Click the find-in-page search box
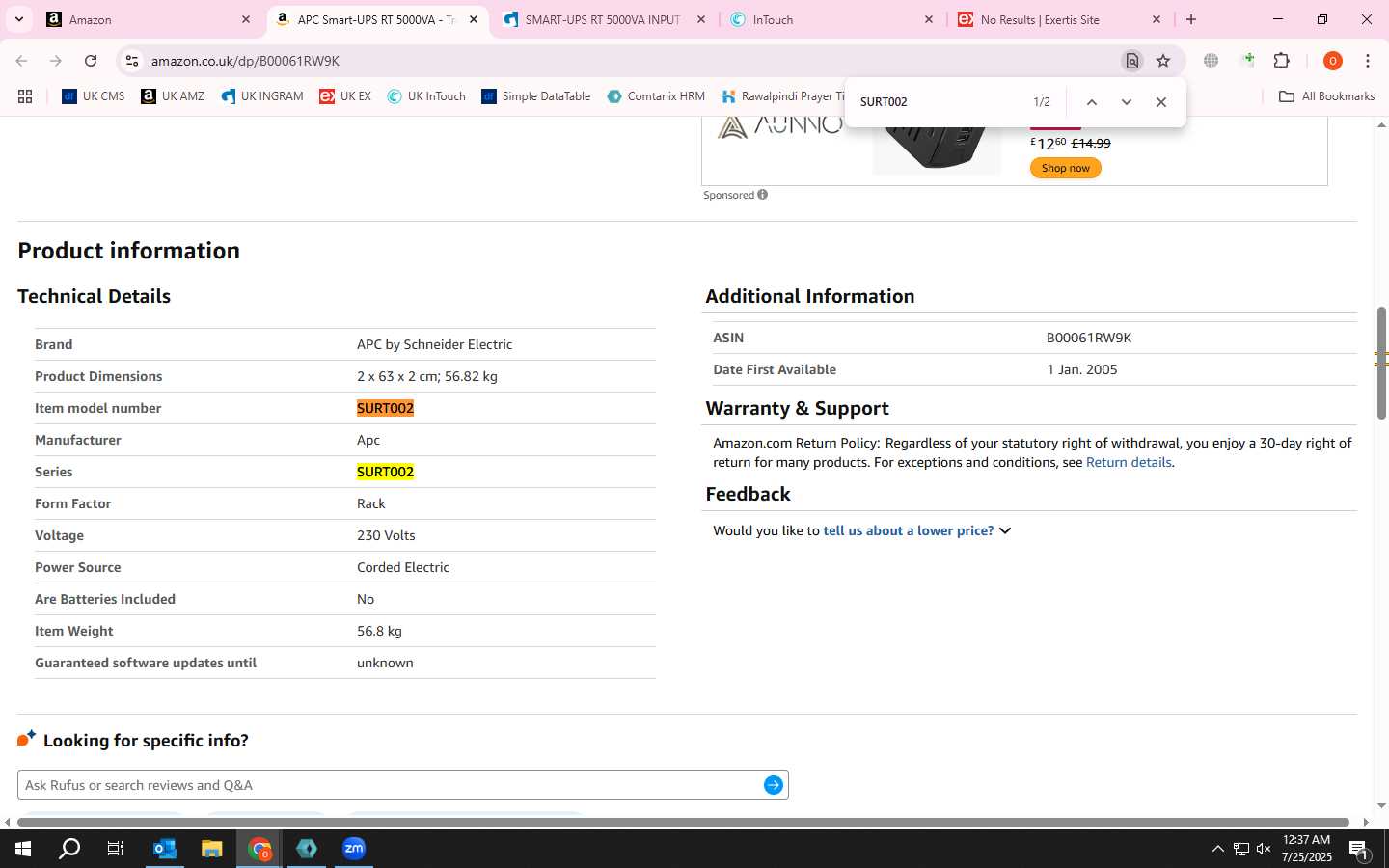The height and width of the screenshot is (868, 1389). [940, 102]
